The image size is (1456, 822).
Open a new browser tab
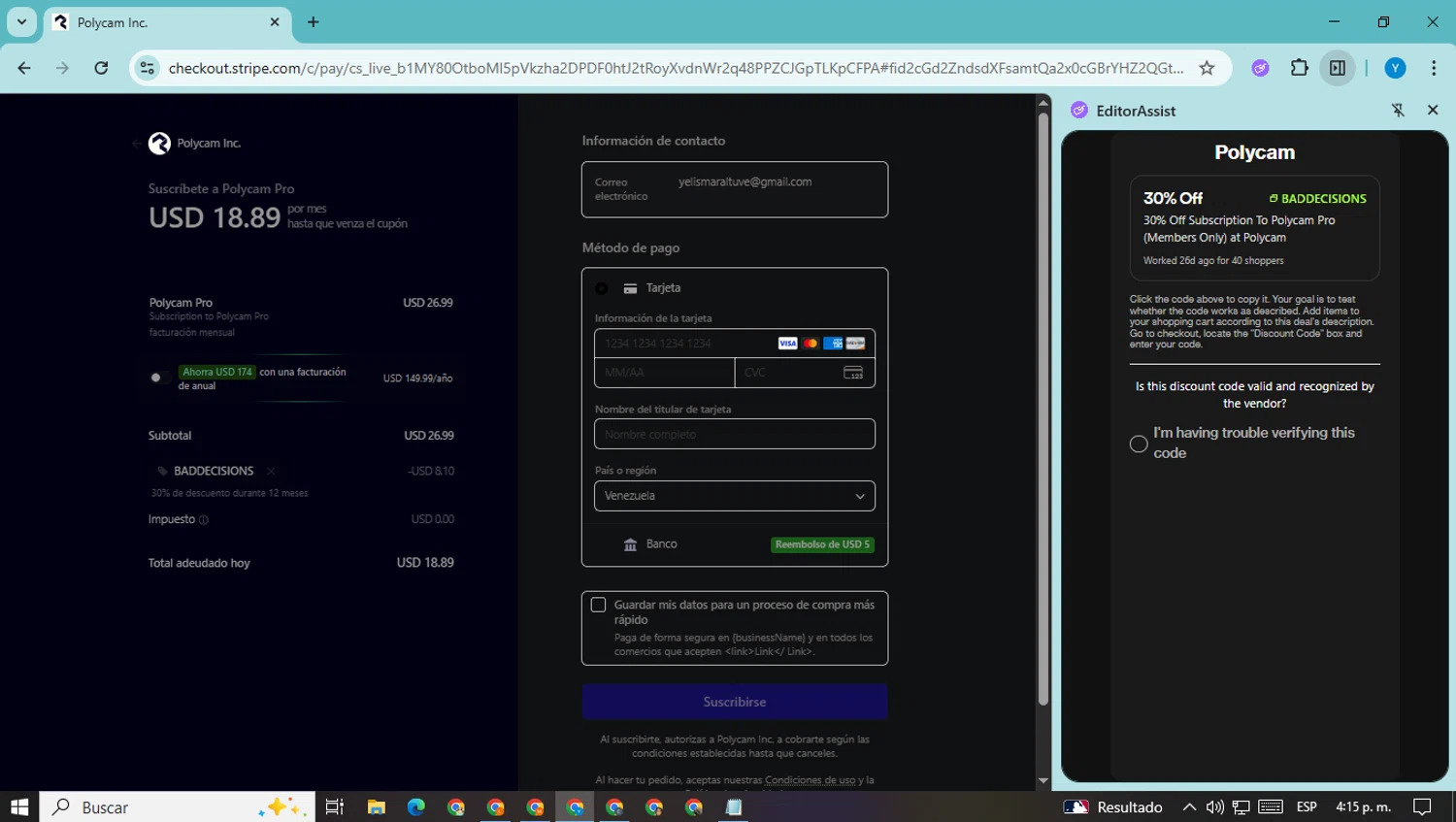(x=313, y=21)
